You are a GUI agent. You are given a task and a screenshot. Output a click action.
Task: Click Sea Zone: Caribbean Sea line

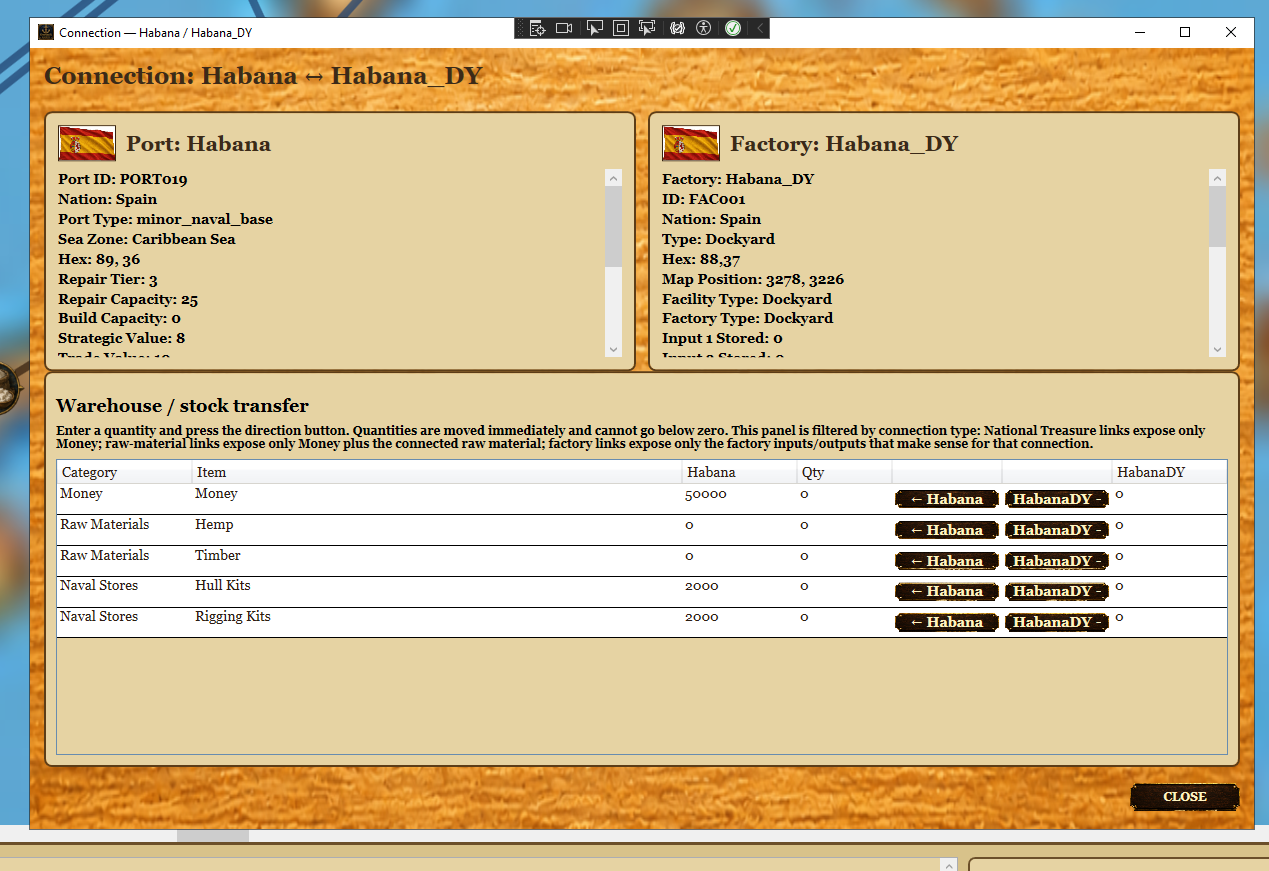147,239
